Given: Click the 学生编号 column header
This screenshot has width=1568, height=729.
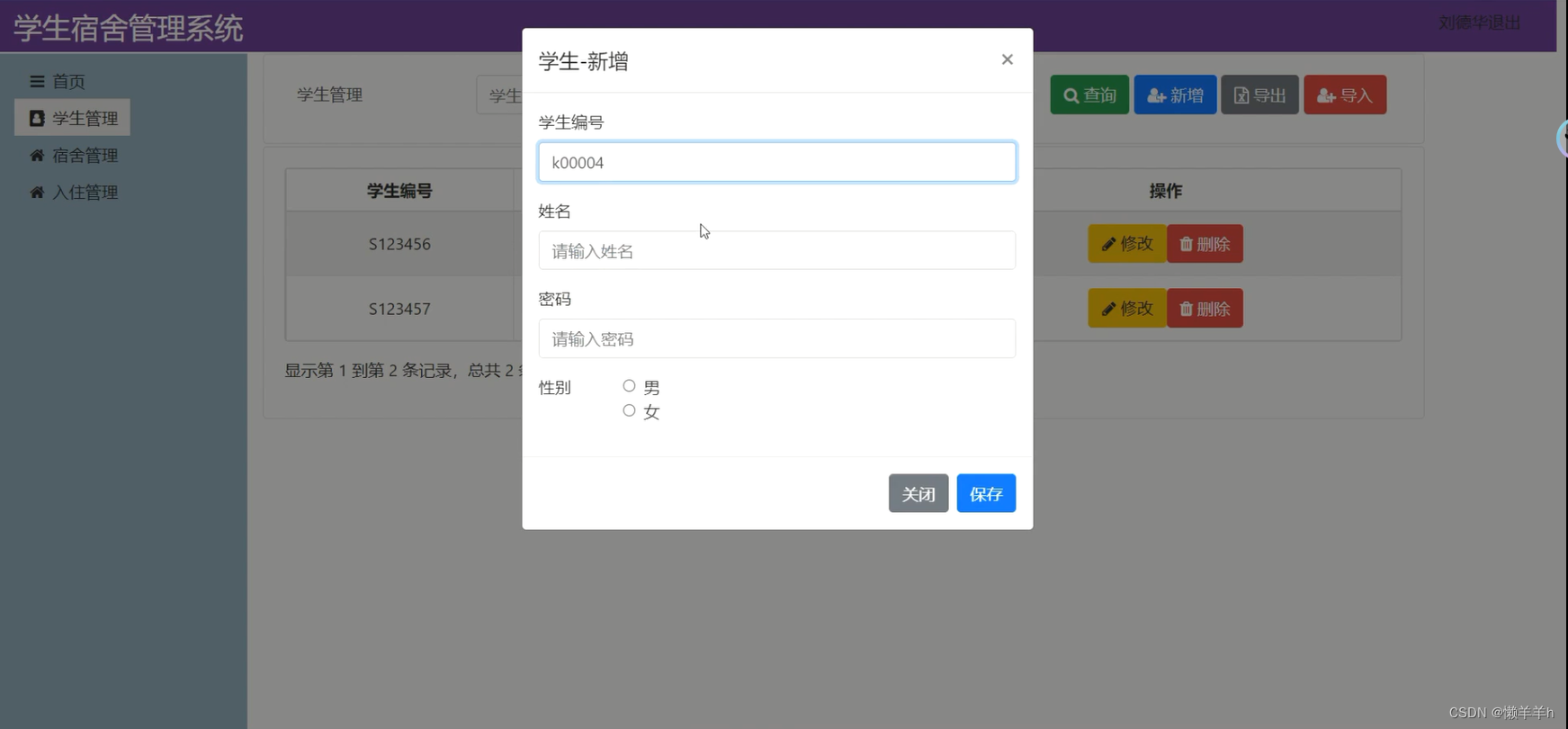Looking at the screenshot, I should click(x=399, y=191).
